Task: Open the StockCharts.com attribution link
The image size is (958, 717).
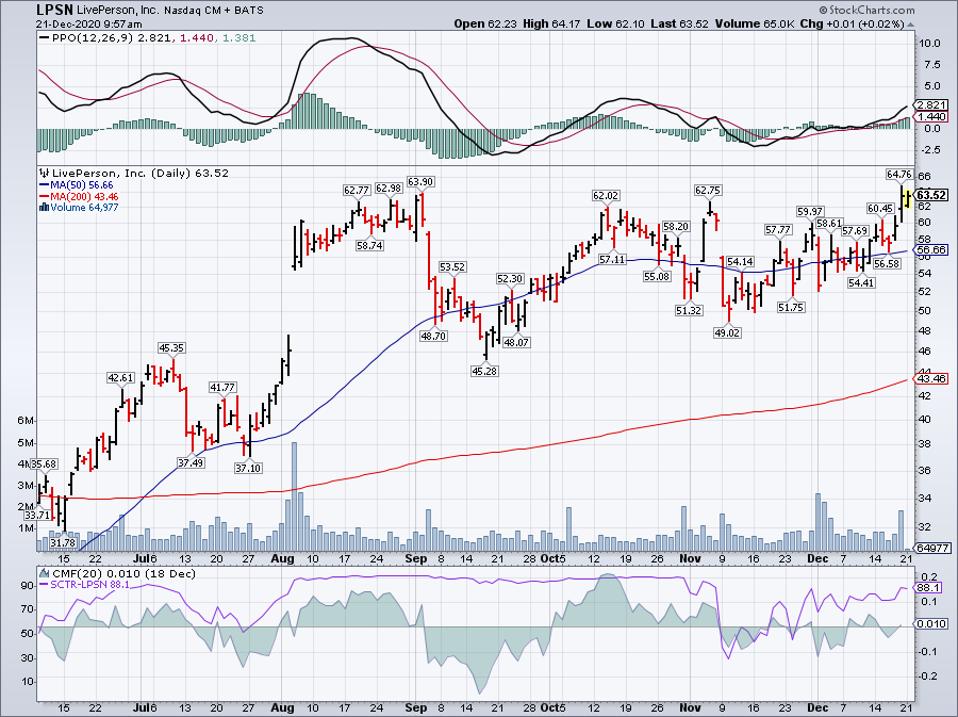Action: [871, 10]
